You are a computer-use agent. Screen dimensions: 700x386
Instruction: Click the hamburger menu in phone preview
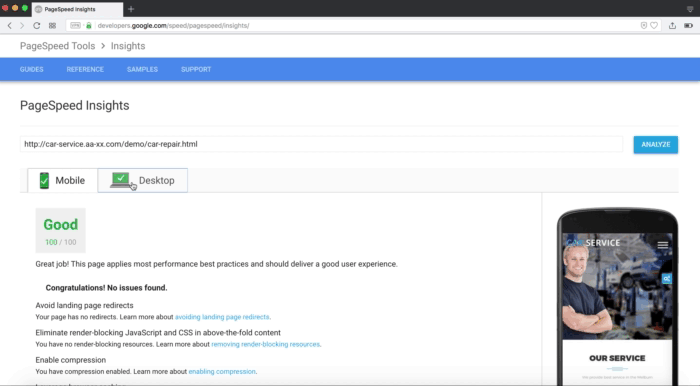[x=662, y=245]
